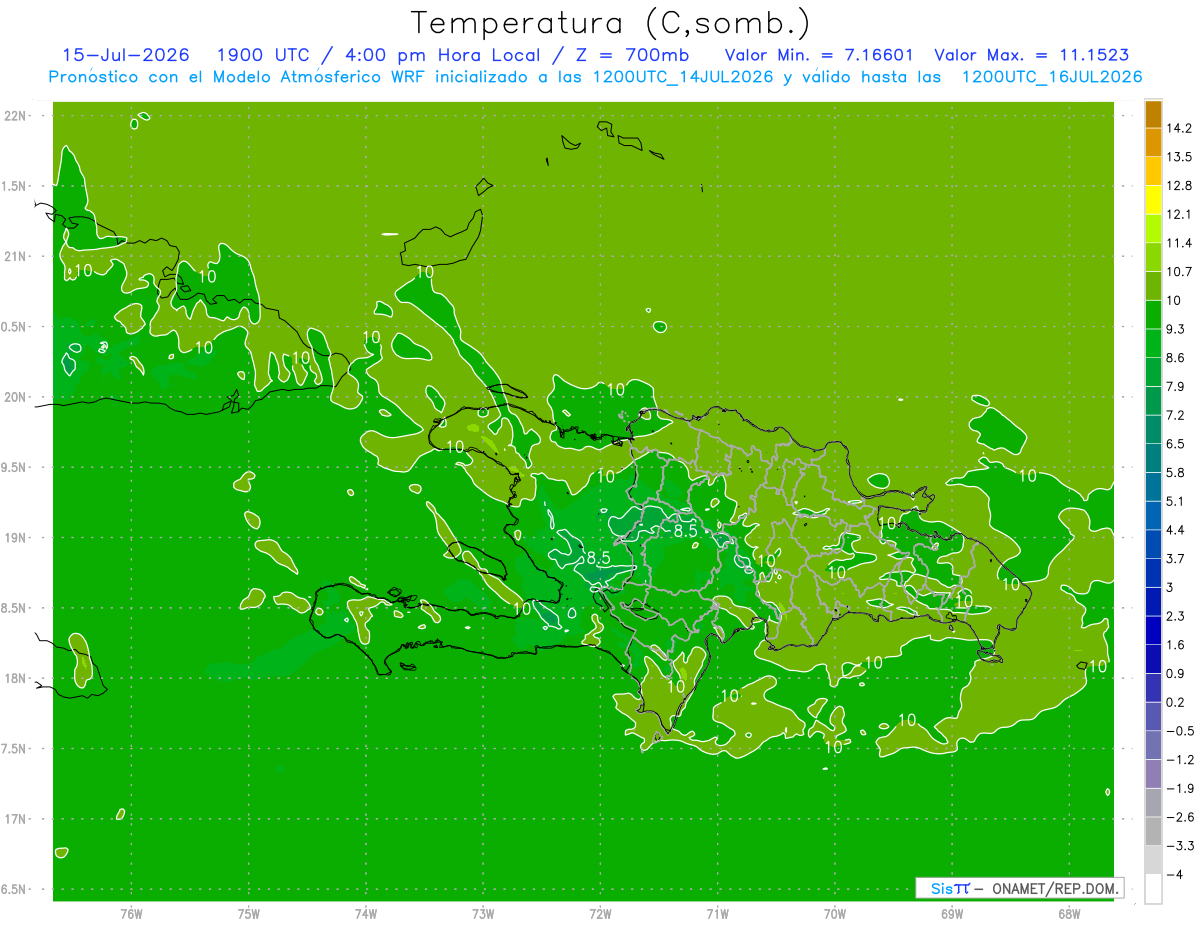Click the '14.2' colorbar label
The image size is (1200, 927).
pos(1179,128)
